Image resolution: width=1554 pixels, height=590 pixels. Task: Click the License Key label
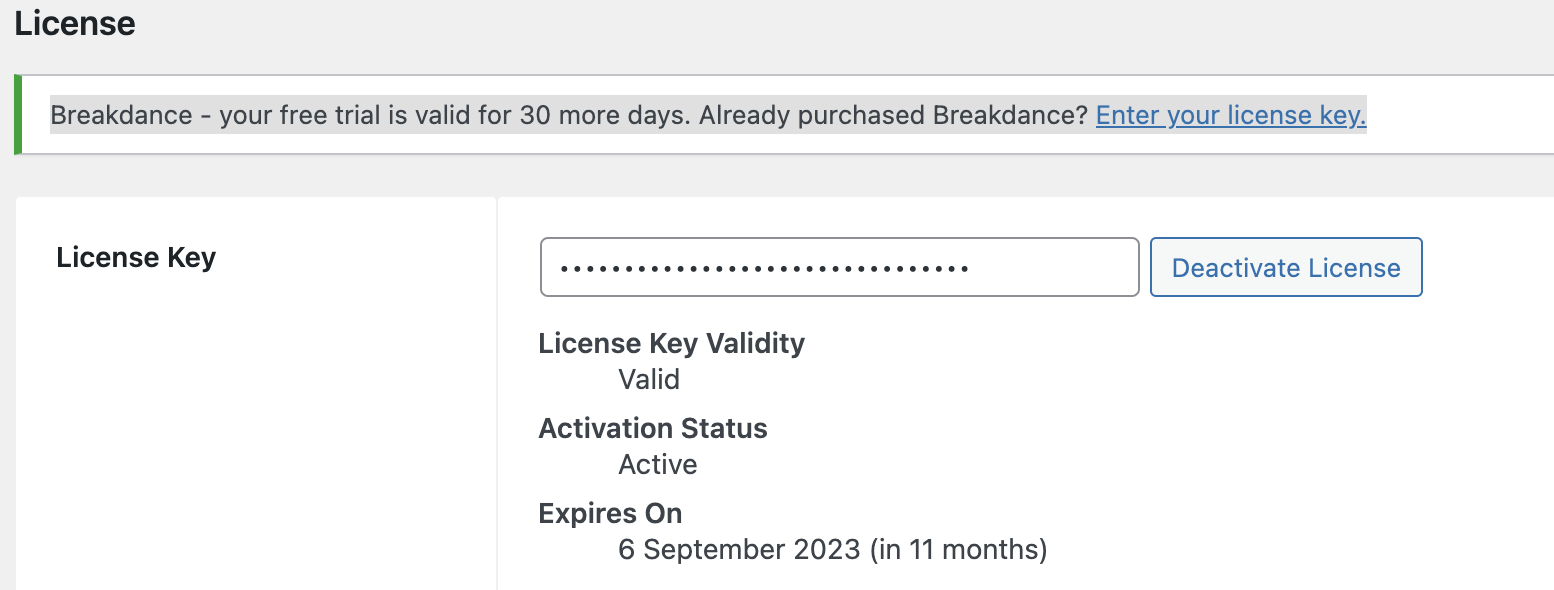click(136, 257)
